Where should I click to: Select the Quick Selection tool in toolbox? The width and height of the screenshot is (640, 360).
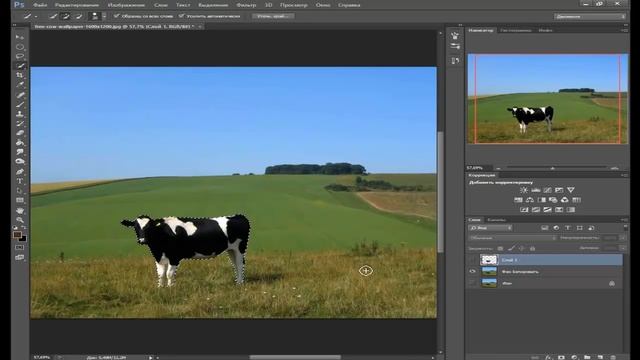click(20, 66)
